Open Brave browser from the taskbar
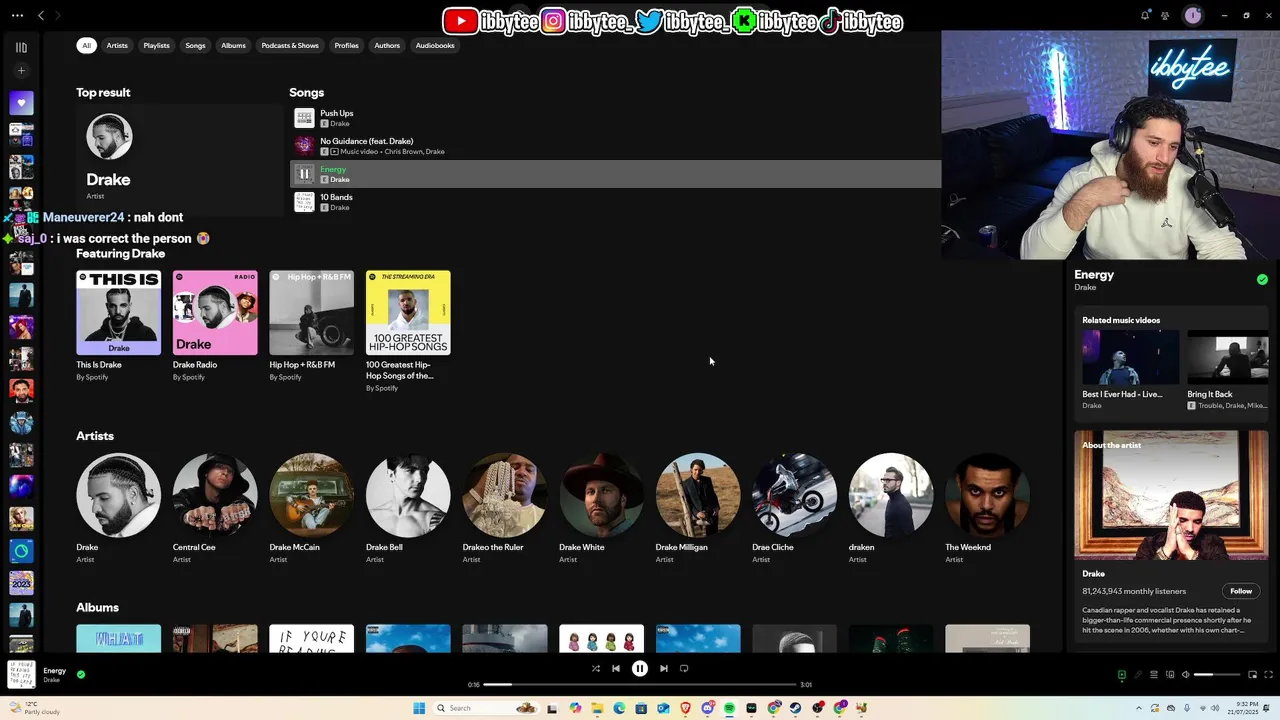Screen dimensions: 1280x720 click(685, 708)
